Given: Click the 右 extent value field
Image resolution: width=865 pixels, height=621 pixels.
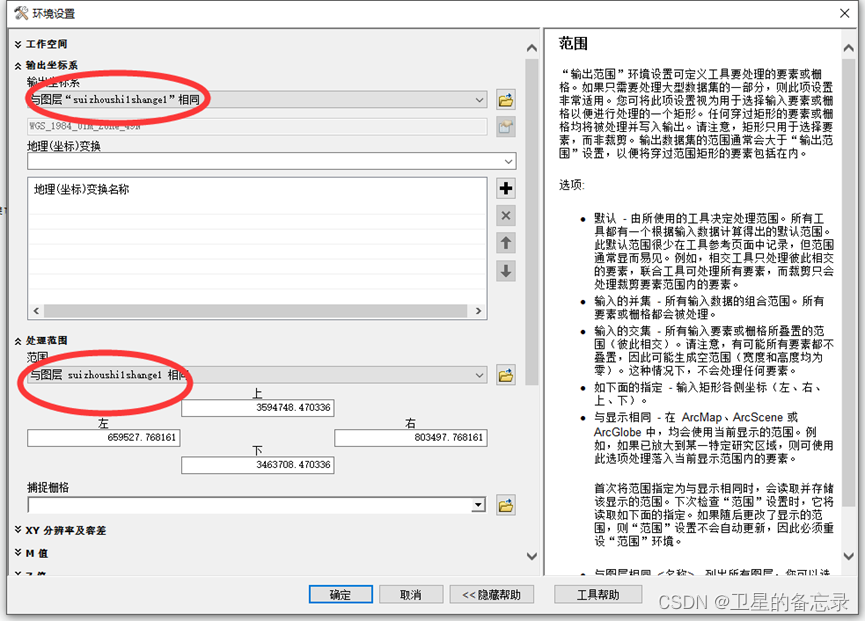Looking at the screenshot, I should point(411,437).
